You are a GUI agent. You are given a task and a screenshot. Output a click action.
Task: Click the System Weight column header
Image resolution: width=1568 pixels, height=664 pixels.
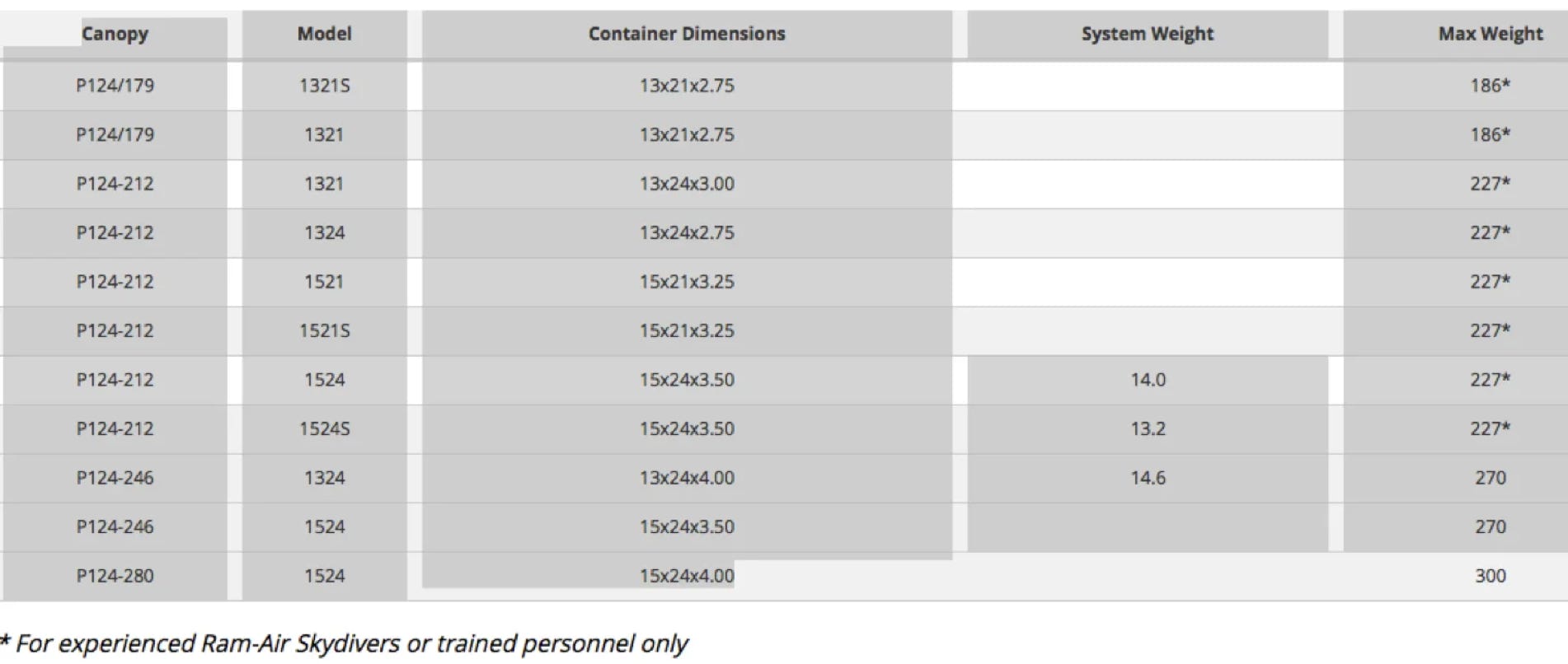coord(1147,34)
